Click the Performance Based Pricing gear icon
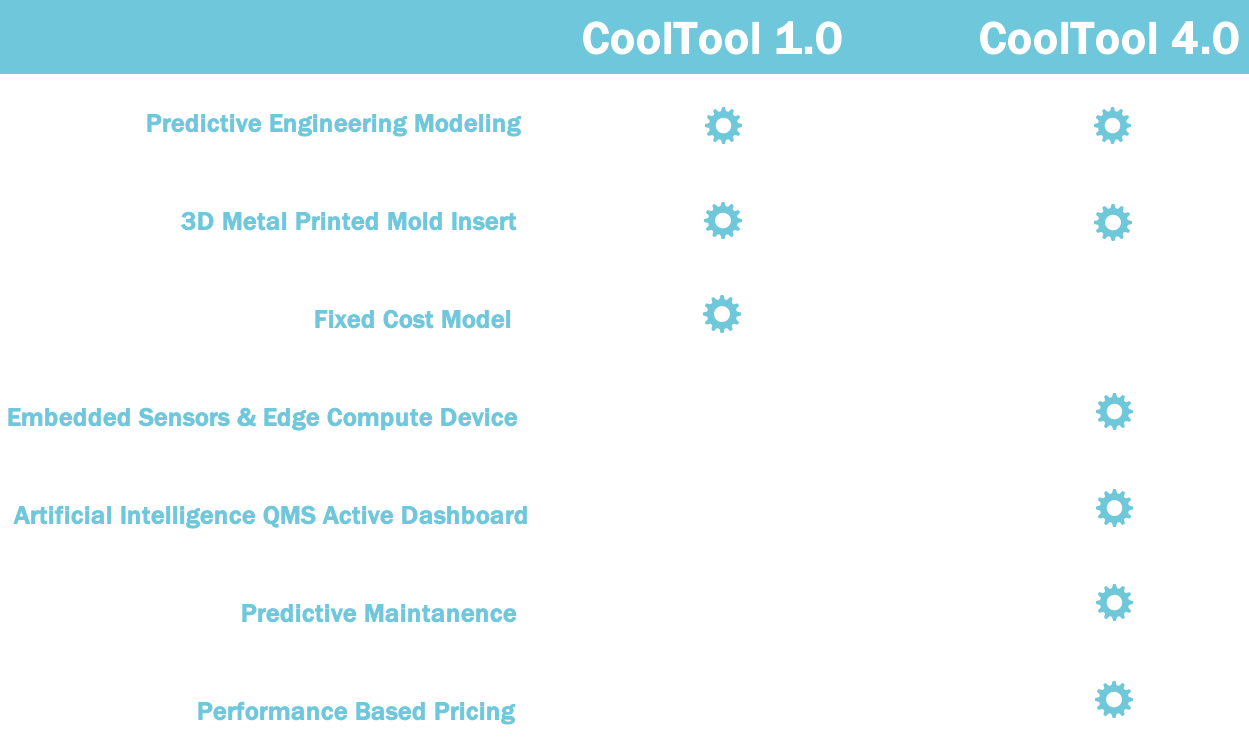This screenshot has height=742, width=1249. (x=1113, y=699)
